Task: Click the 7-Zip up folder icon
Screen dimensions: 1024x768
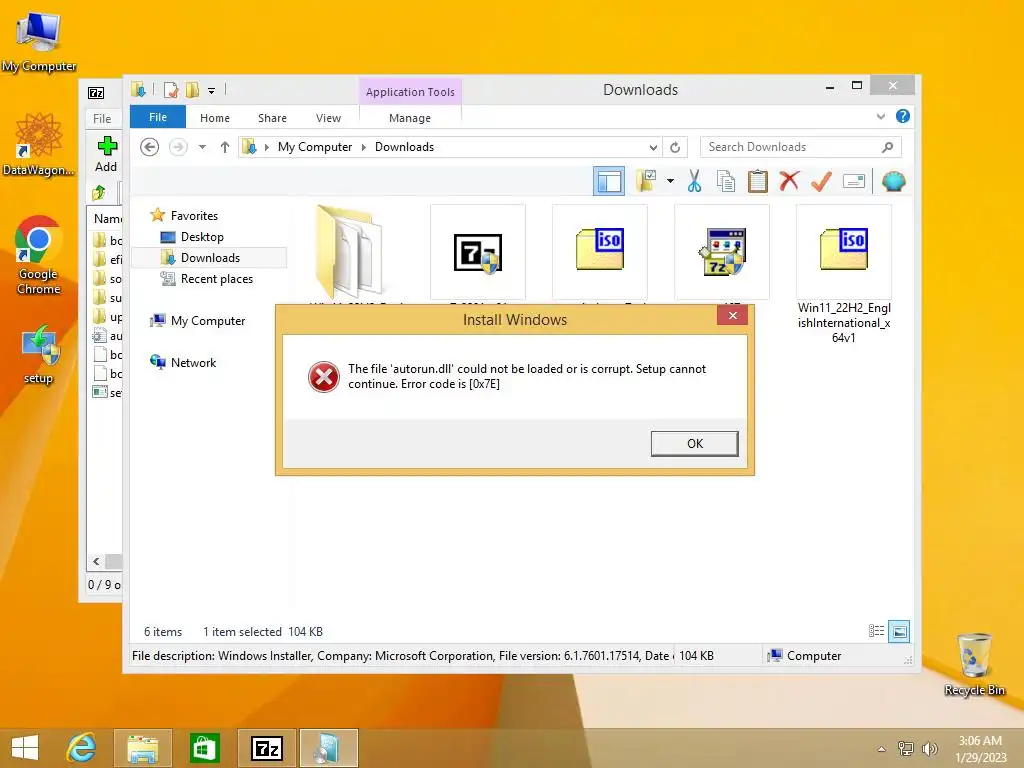Action: (99, 193)
